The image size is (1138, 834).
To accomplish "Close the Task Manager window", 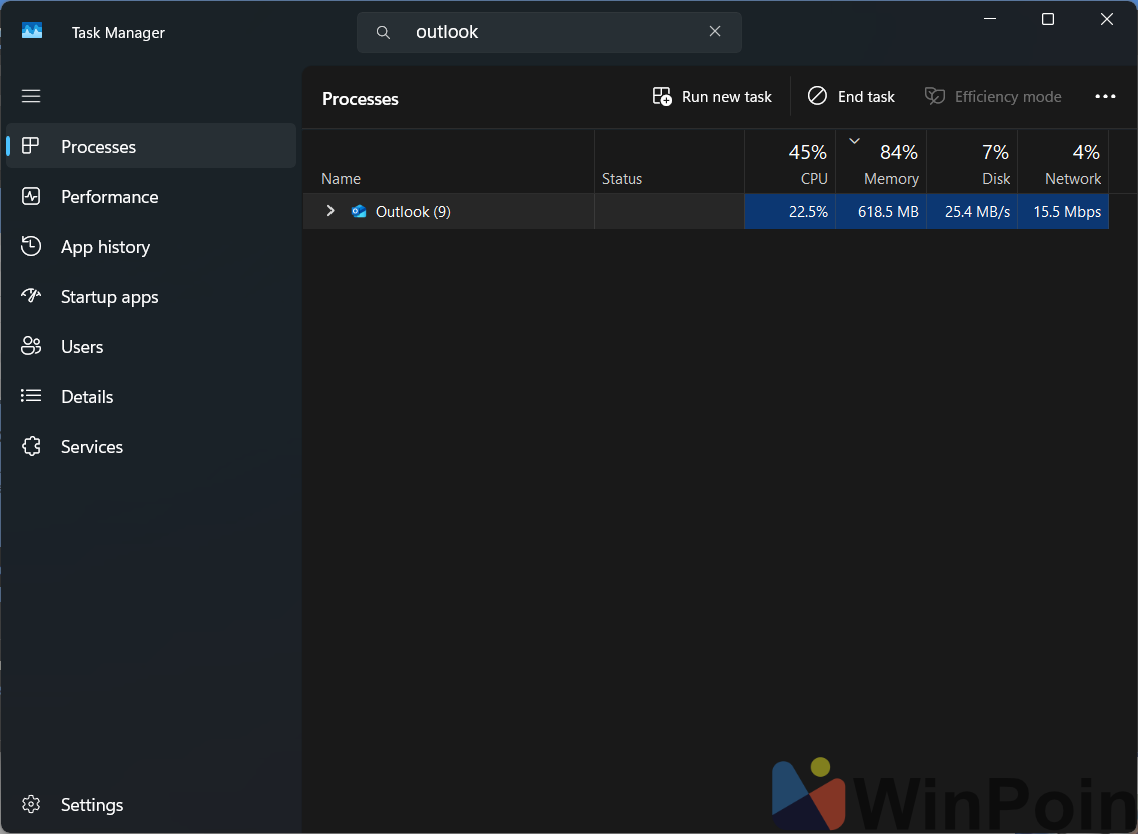I will coord(1106,19).
